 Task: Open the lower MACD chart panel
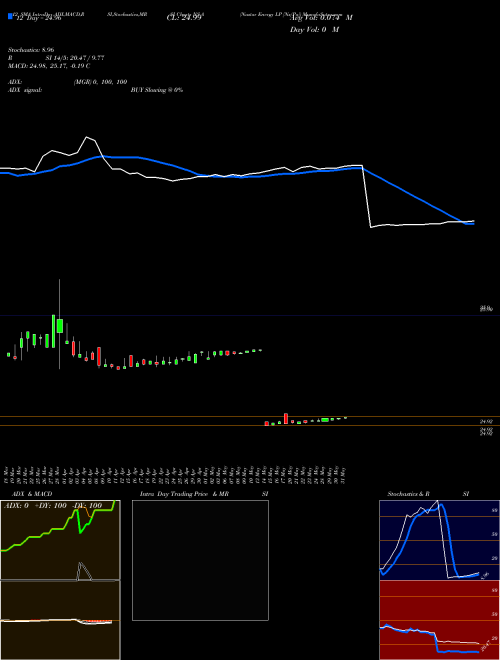coord(60,620)
